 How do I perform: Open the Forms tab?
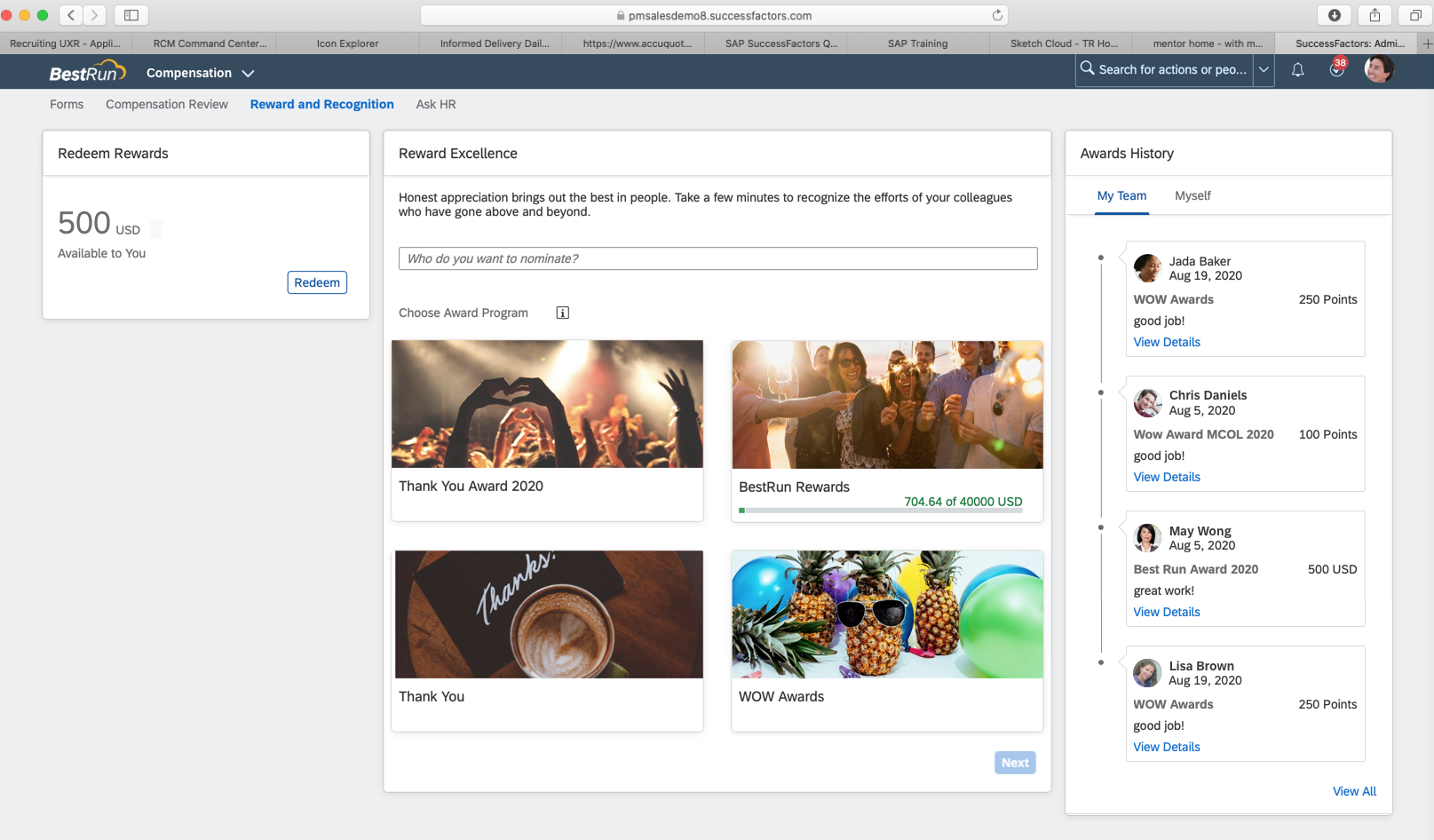click(67, 104)
